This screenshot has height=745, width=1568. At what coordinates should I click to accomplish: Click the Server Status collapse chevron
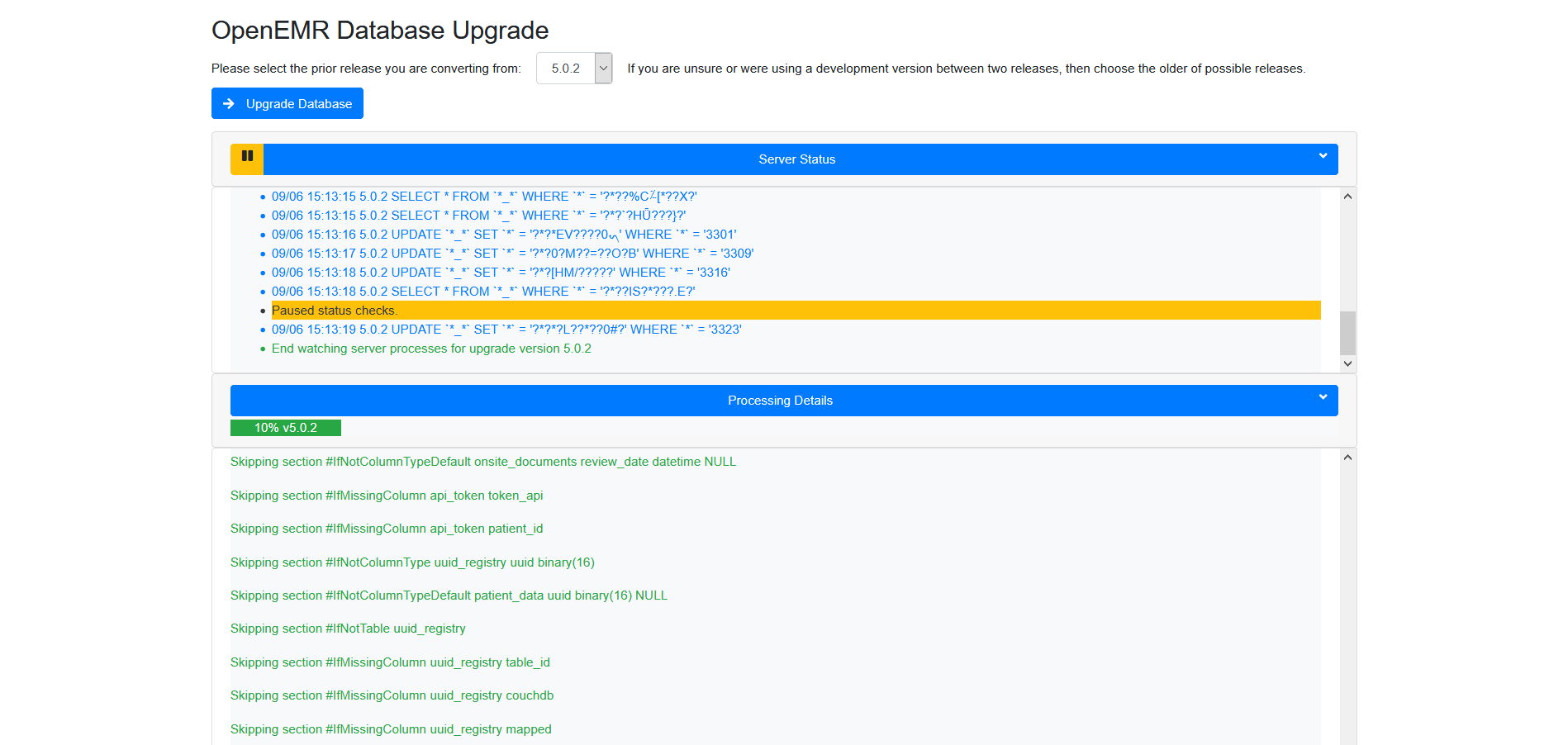[1323, 158]
